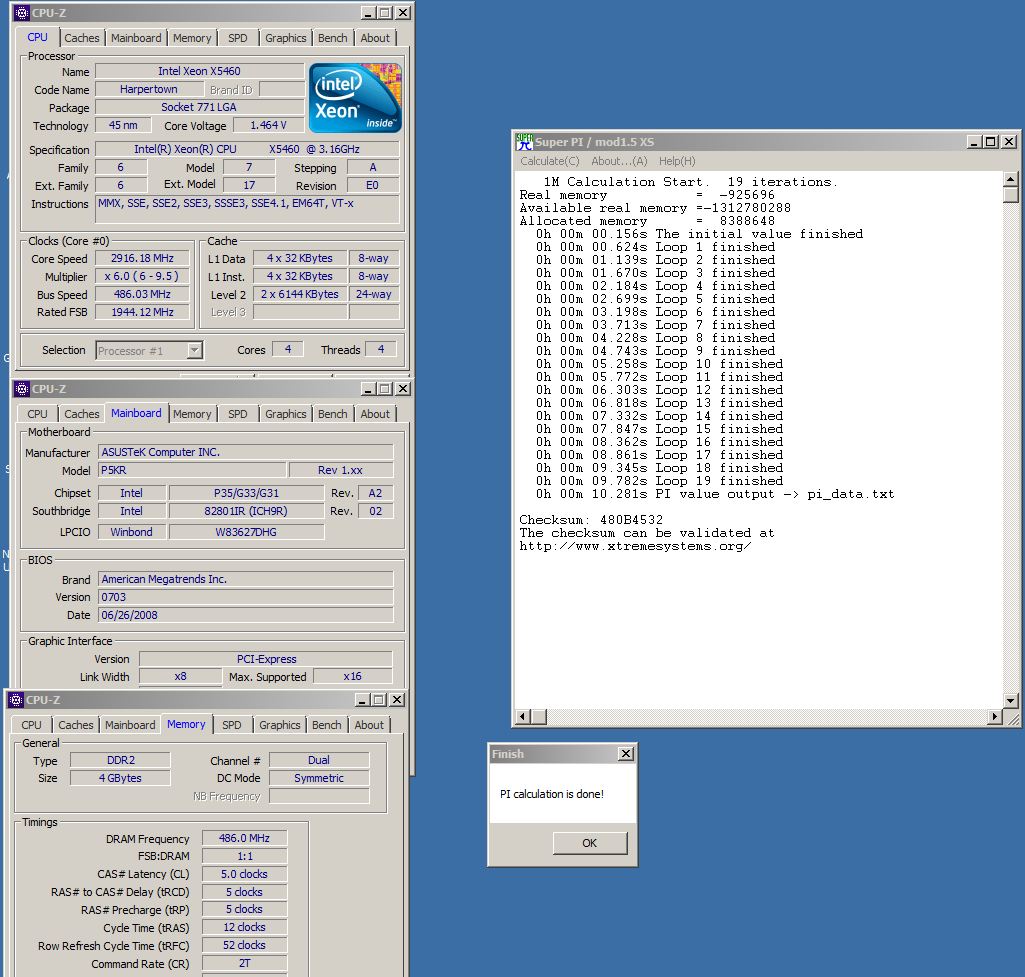Image resolution: width=1025 pixels, height=977 pixels.
Task: Click the package value 'Socket 771 LGA'
Action: click(199, 107)
